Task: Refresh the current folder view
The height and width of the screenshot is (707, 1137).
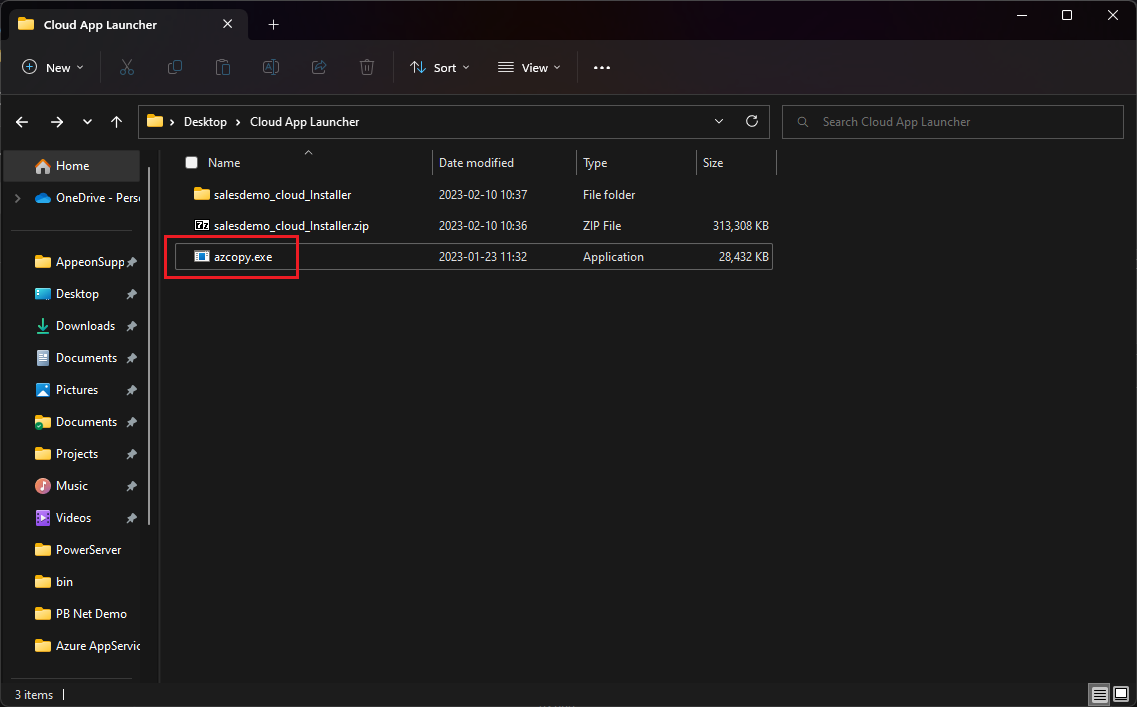Action: tap(752, 121)
